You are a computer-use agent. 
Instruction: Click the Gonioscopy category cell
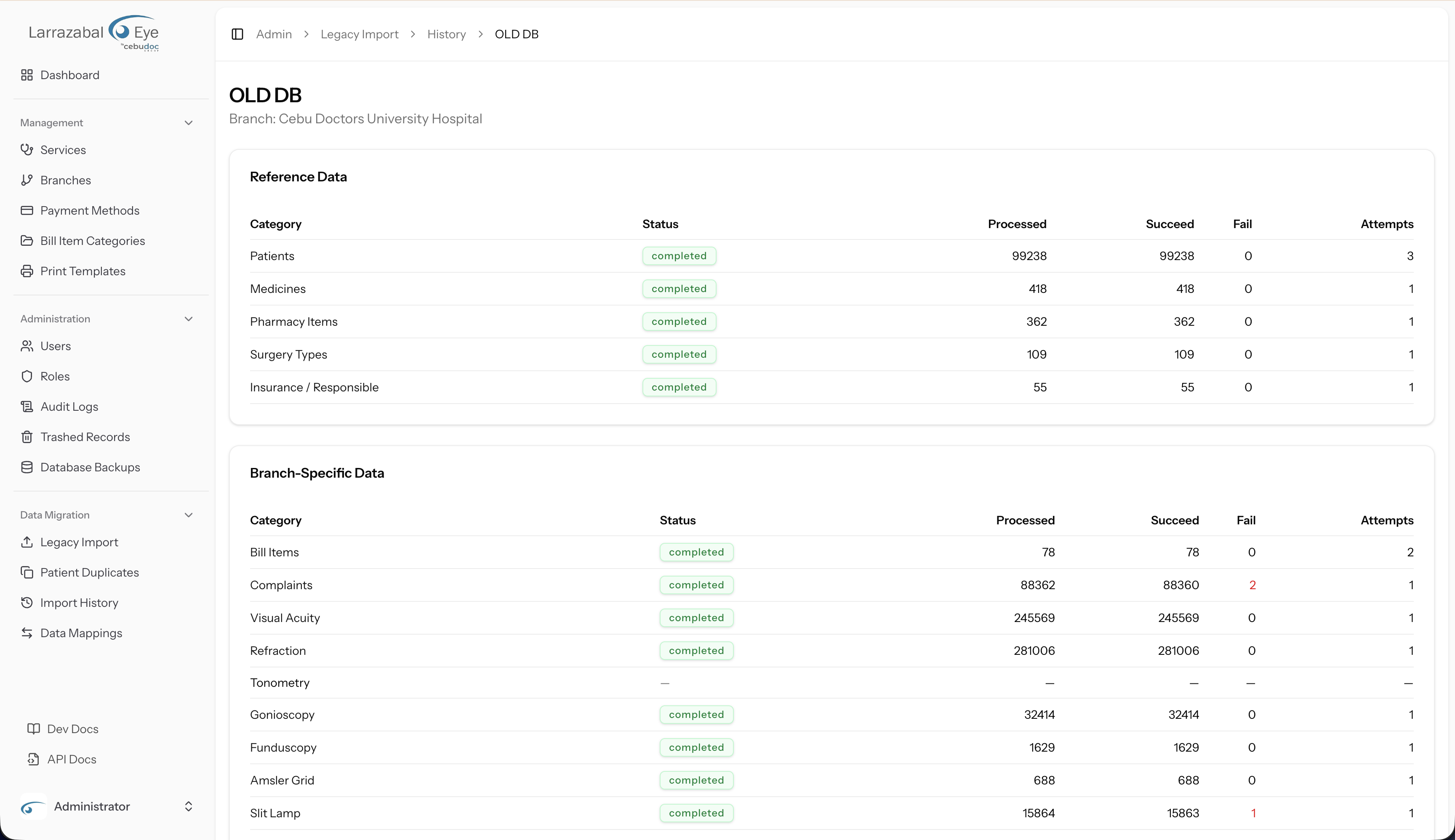click(282, 715)
